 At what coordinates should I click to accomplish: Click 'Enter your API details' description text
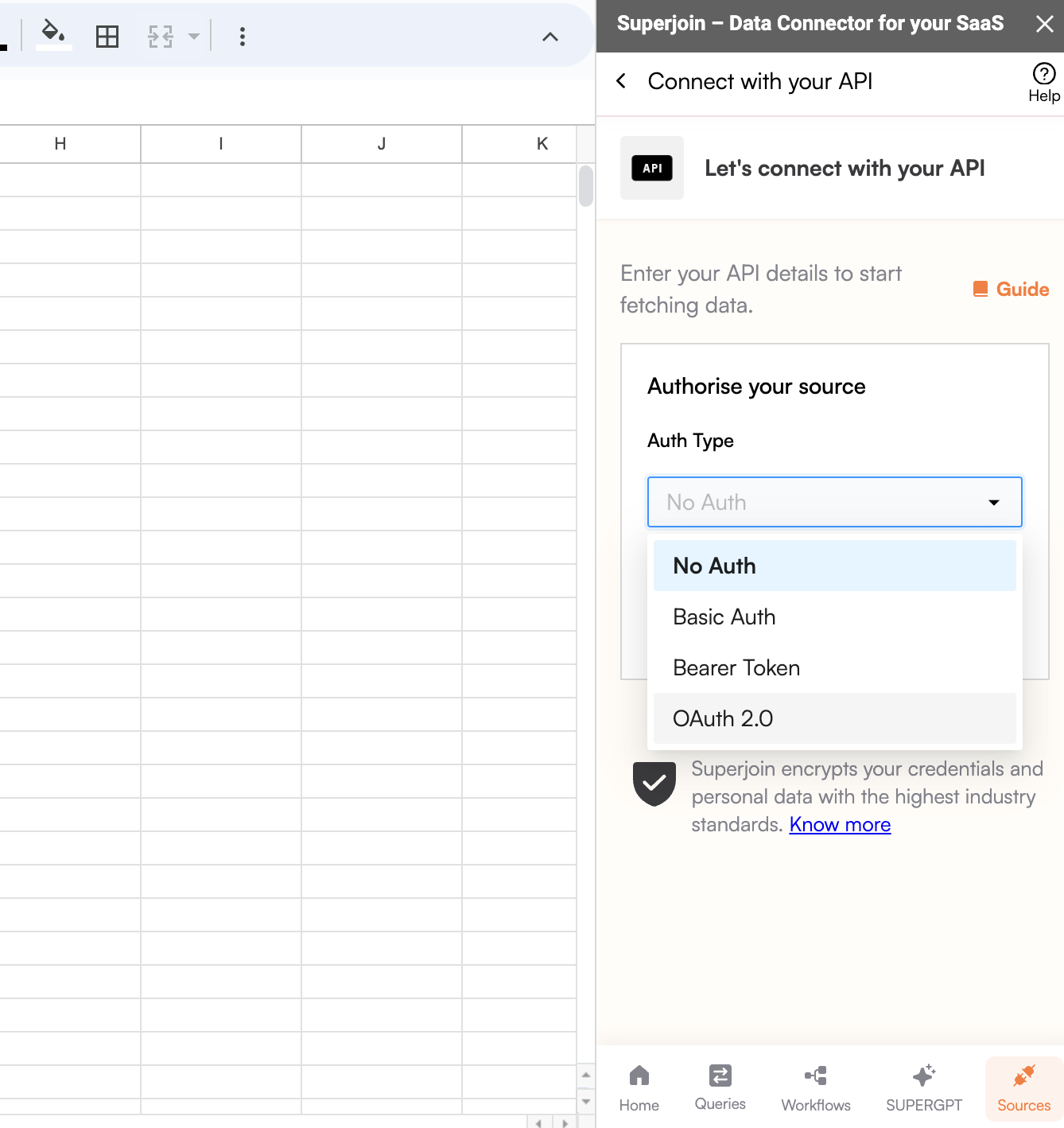pos(761,290)
